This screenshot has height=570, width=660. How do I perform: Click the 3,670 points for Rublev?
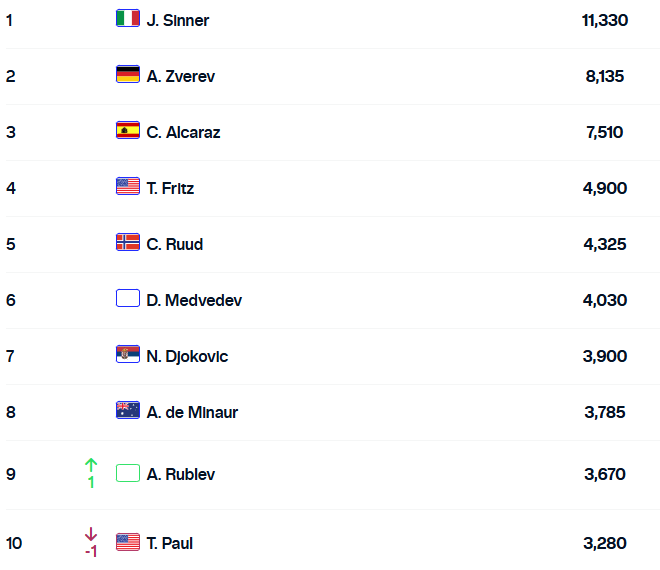pos(604,475)
